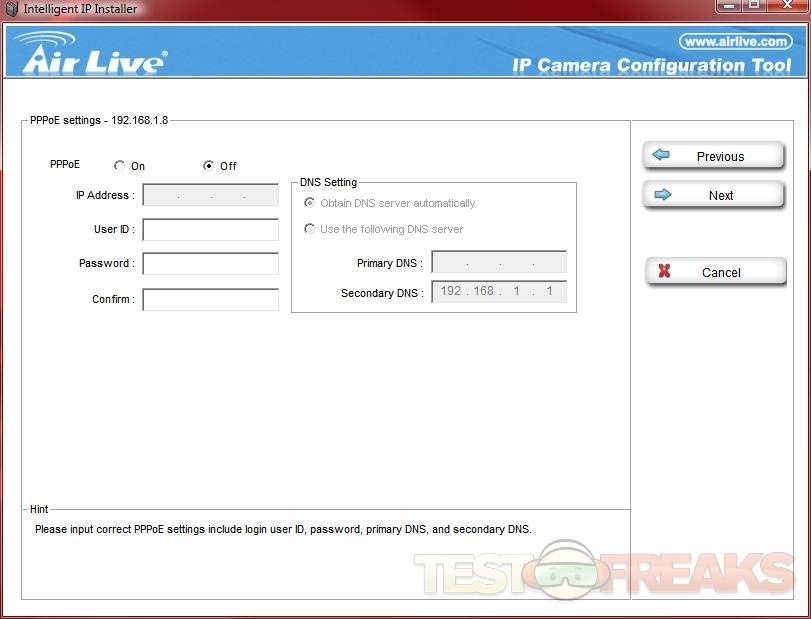The height and width of the screenshot is (619, 811).
Task: Select the PPPoE Off radio button
Action: [208, 166]
